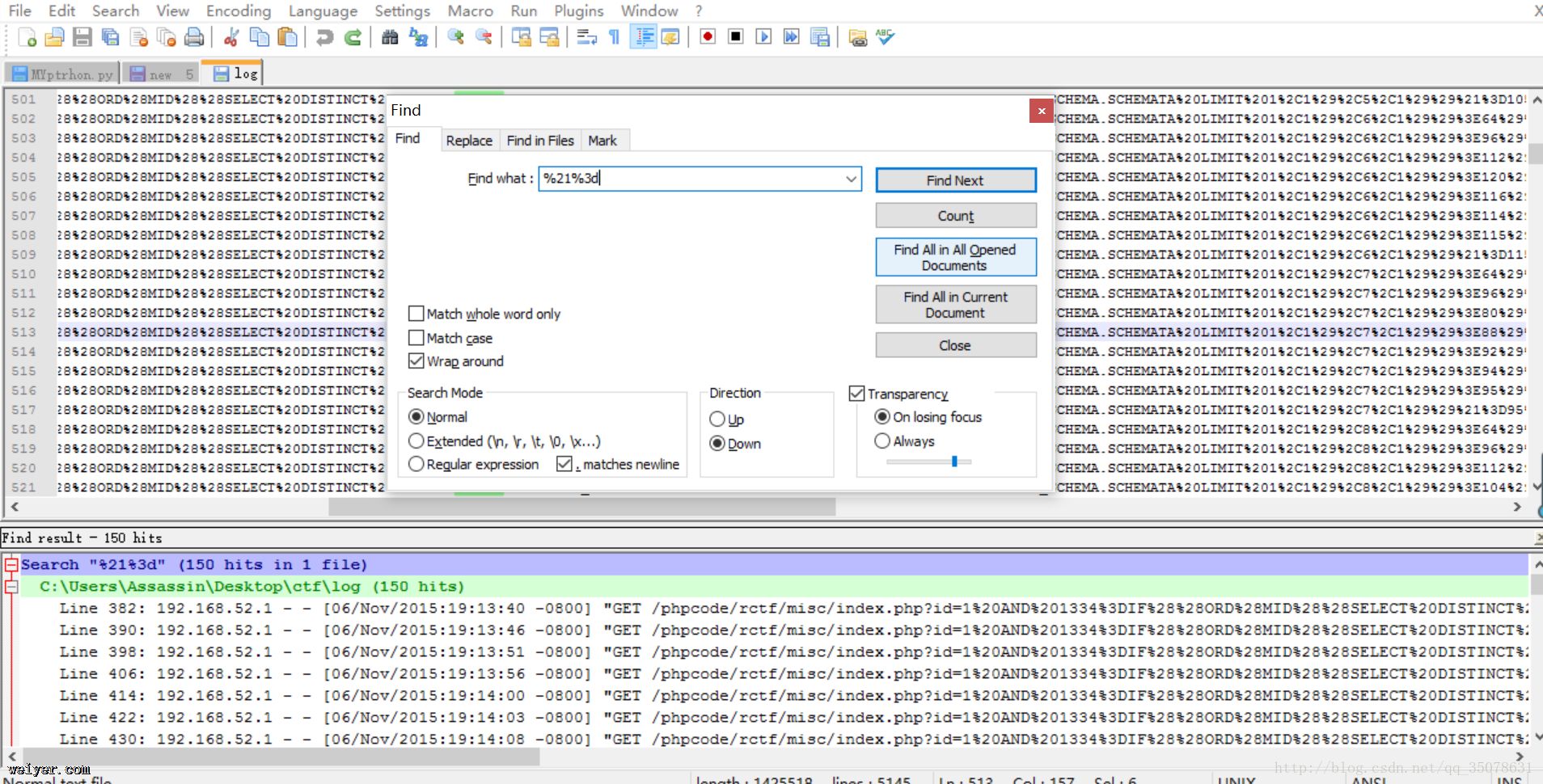The width and height of the screenshot is (1543, 784).
Task: Click the editor horizontal scrollbar thumb
Action: tap(581, 507)
